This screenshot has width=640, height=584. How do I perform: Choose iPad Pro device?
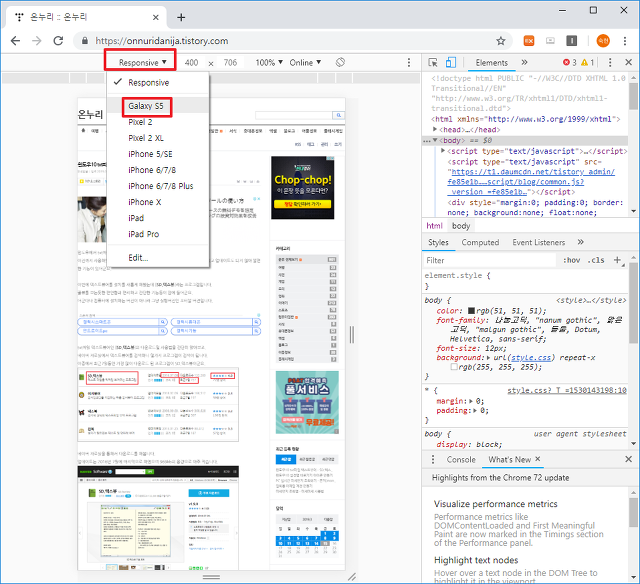pos(158,234)
